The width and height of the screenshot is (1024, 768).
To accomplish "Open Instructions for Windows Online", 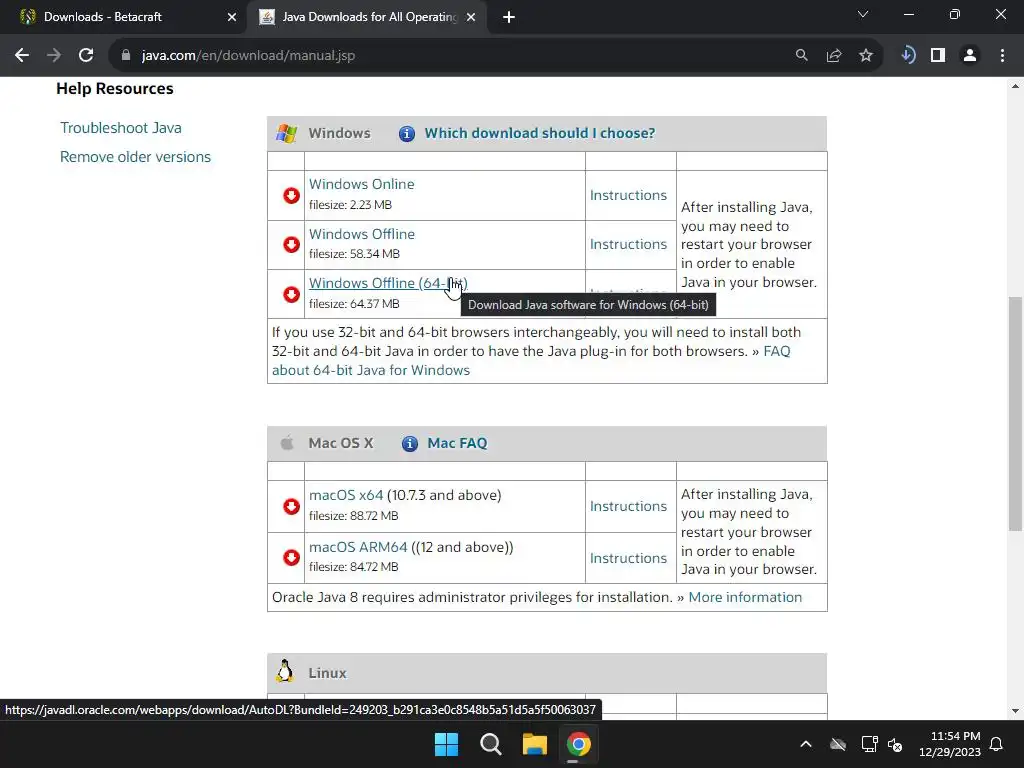I will 628,195.
